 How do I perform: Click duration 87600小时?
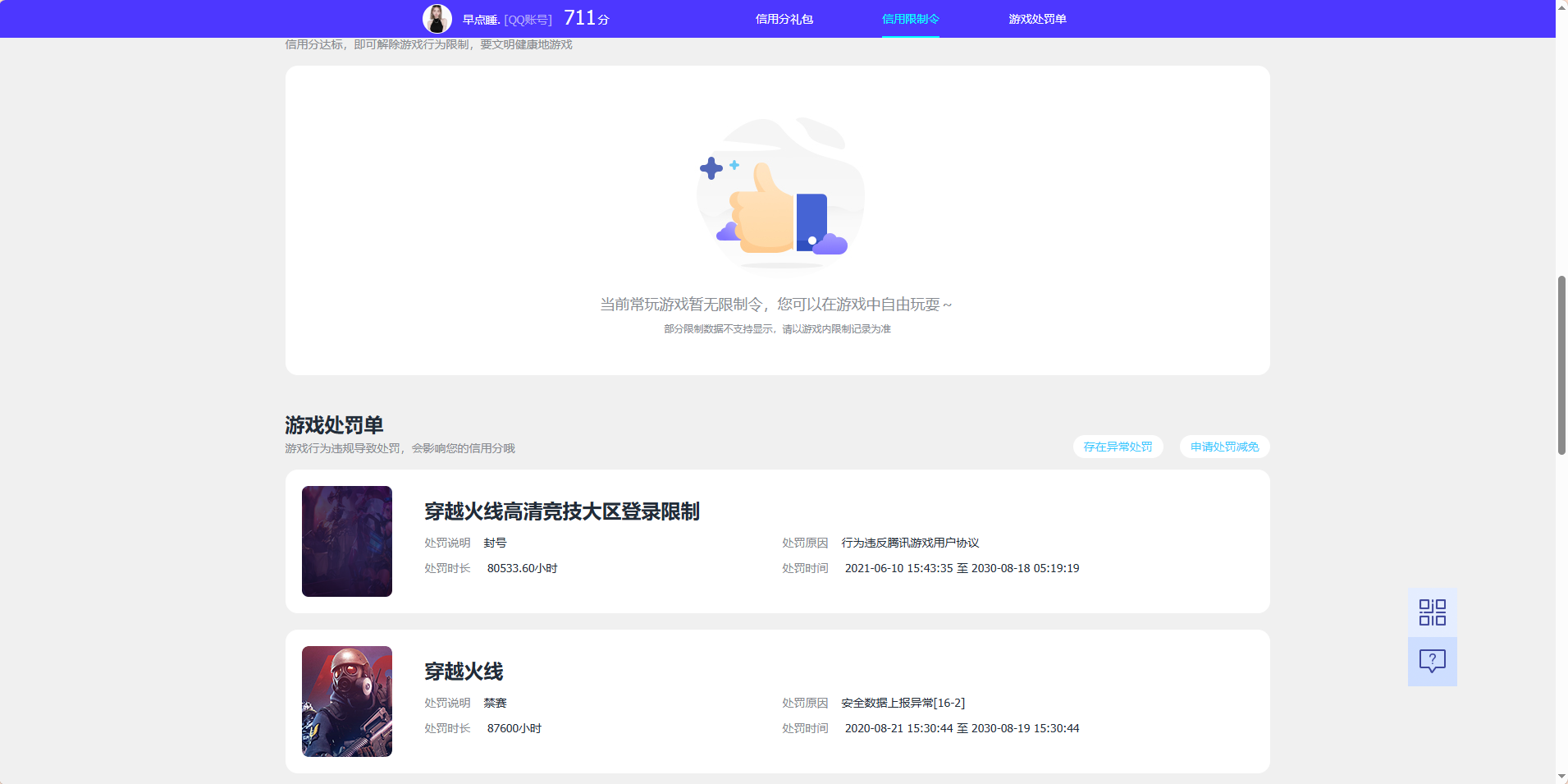(x=514, y=728)
